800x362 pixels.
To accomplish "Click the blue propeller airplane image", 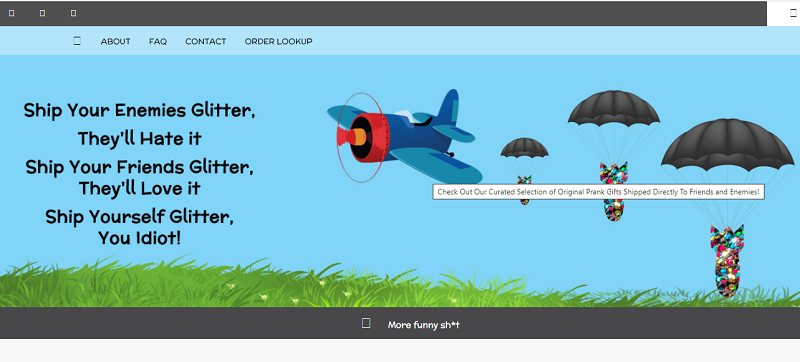I will coord(405,137).
